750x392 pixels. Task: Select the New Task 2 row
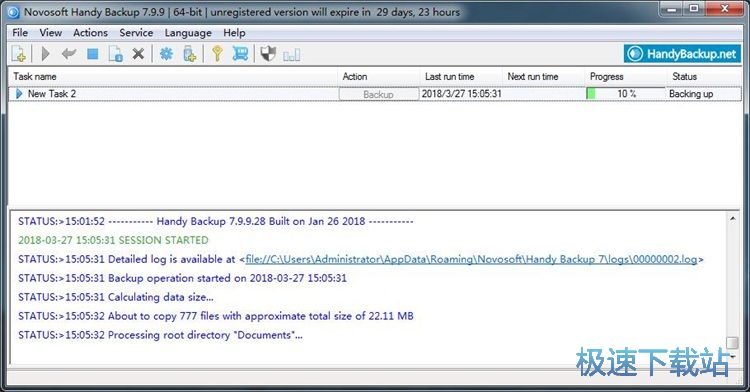[x=375, y=94]
